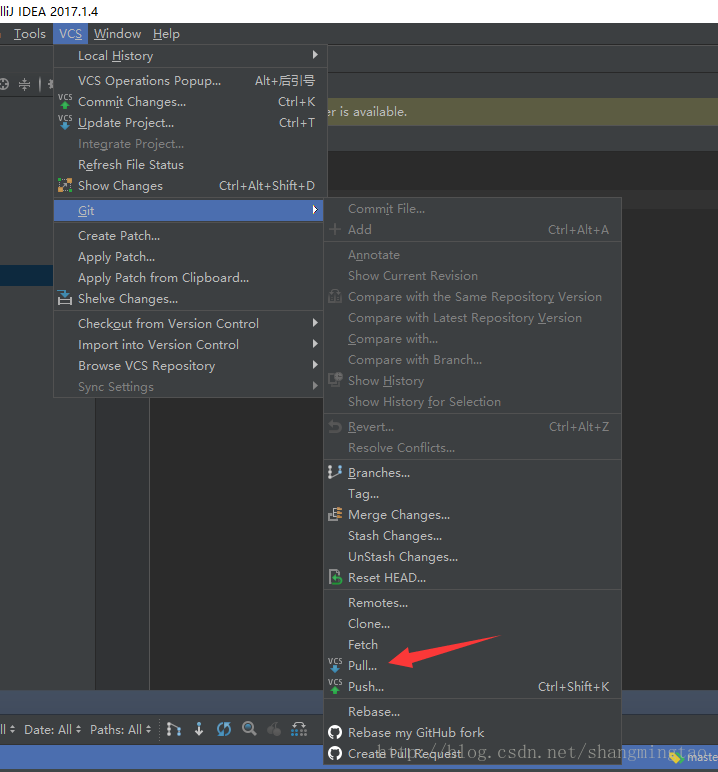The width and height of the screenshot is (718, 772).
Task: Choose Tag... in Git submenu
Action: pyautogui.click(x=472, y=493)
